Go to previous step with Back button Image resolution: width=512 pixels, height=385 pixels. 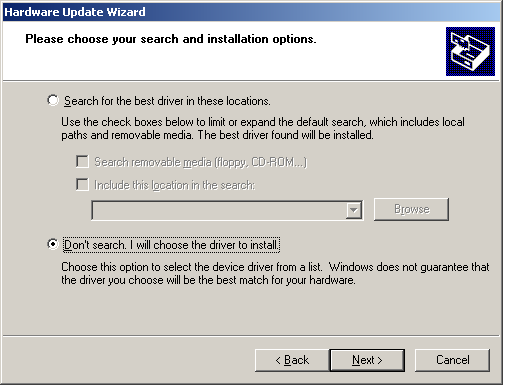click(292, 360)
